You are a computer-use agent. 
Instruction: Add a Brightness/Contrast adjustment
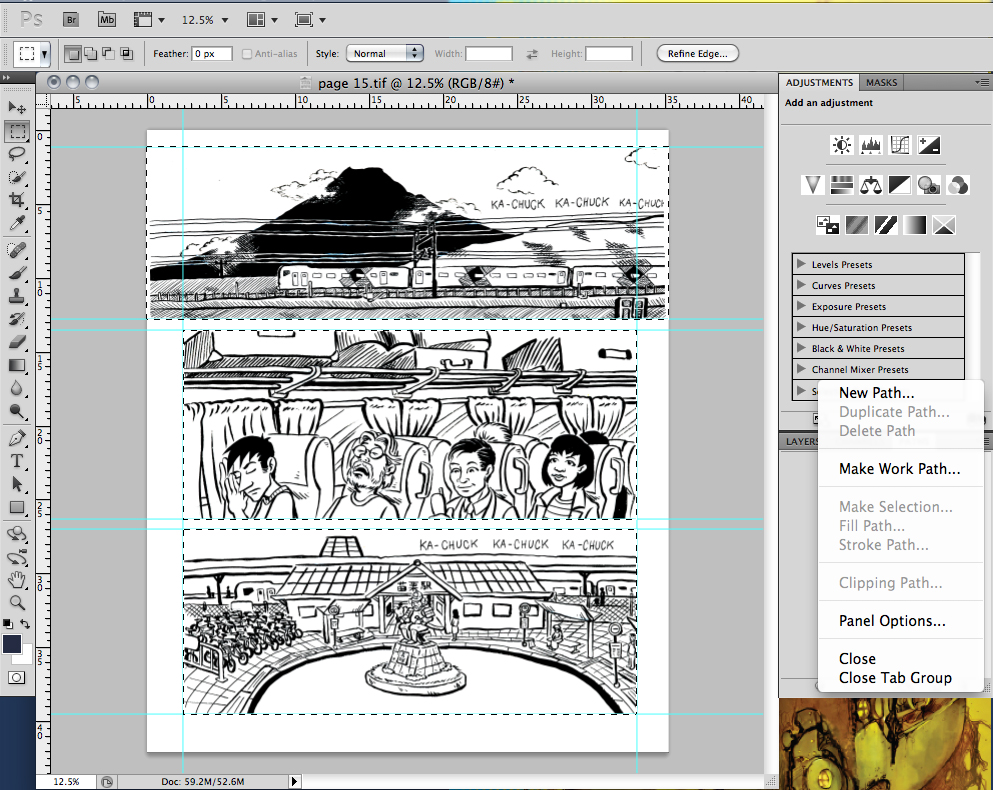tap(840, 144)
